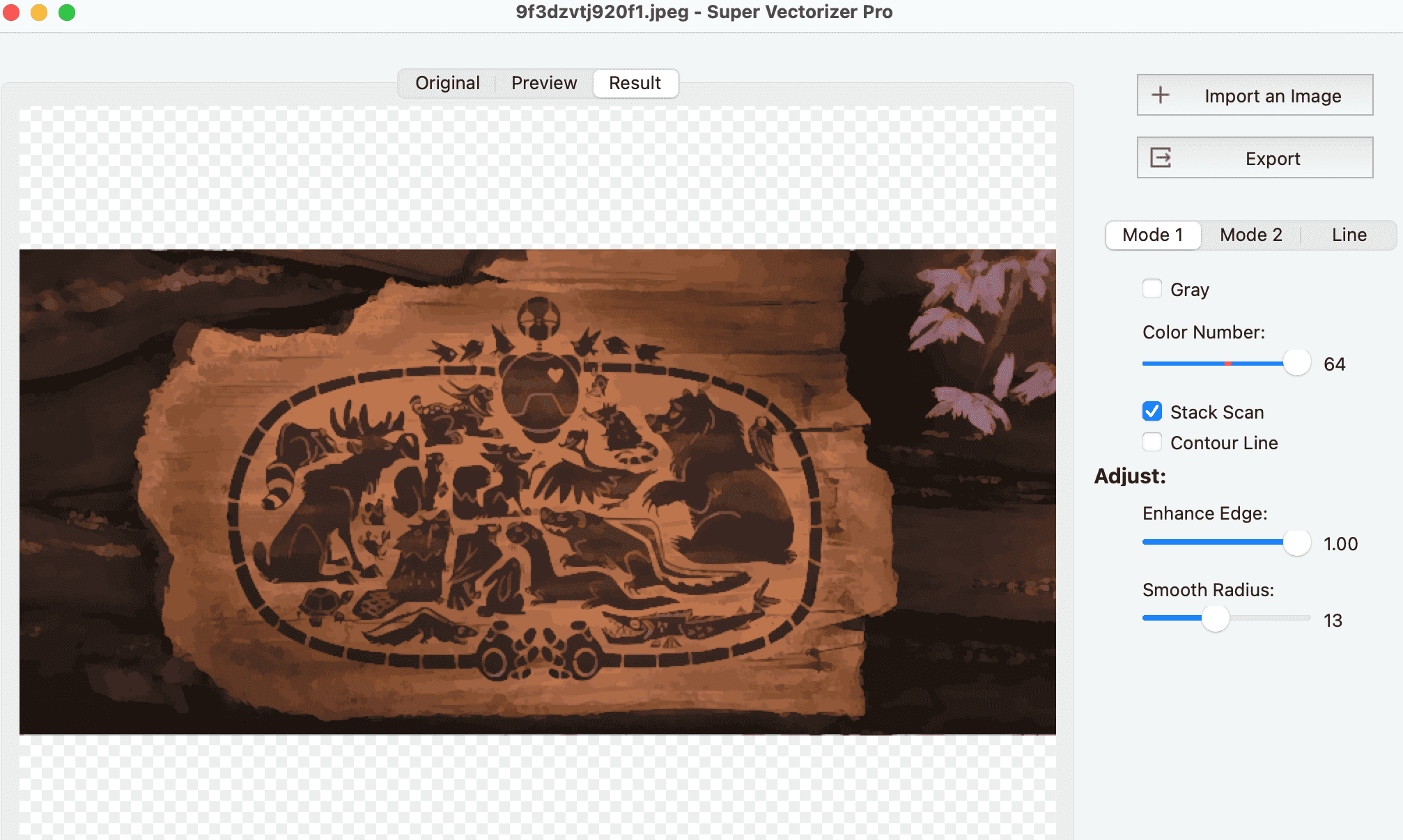Click the Adjust: section heading

tap(1129, 476)
